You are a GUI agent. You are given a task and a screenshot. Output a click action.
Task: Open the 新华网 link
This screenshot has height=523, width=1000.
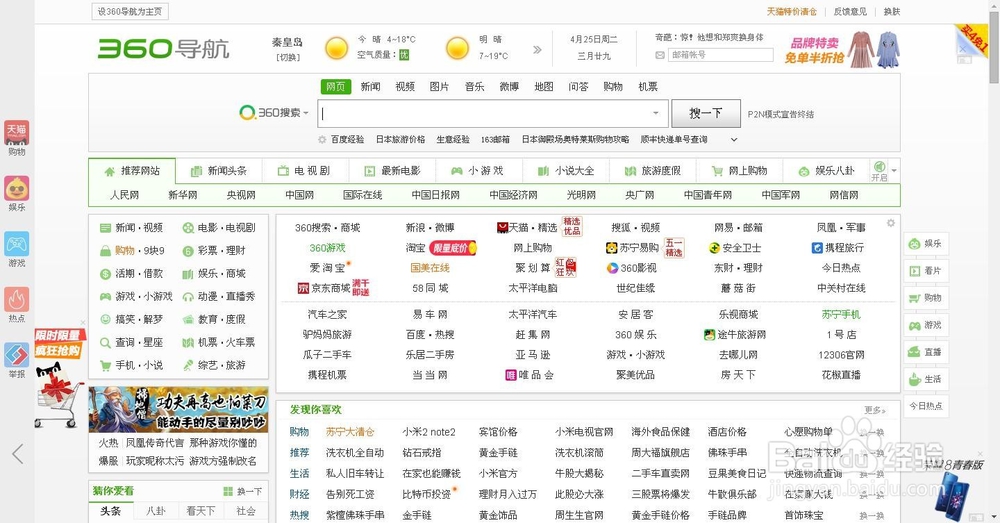point(182,195)
